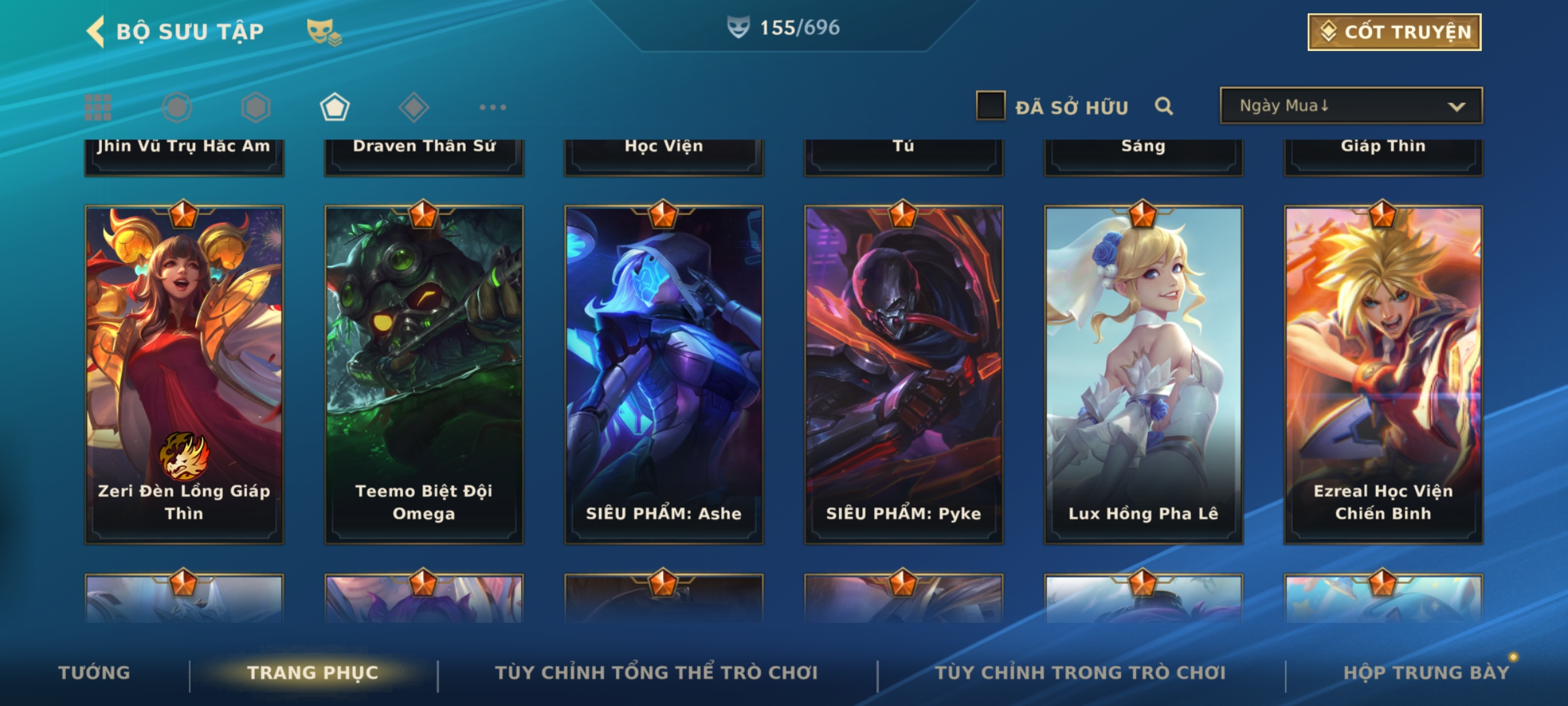Open the Teemo Biệt Đội Omega skin card
The height and width of the screenshot is (706, 1568).
tap(424, 375)
